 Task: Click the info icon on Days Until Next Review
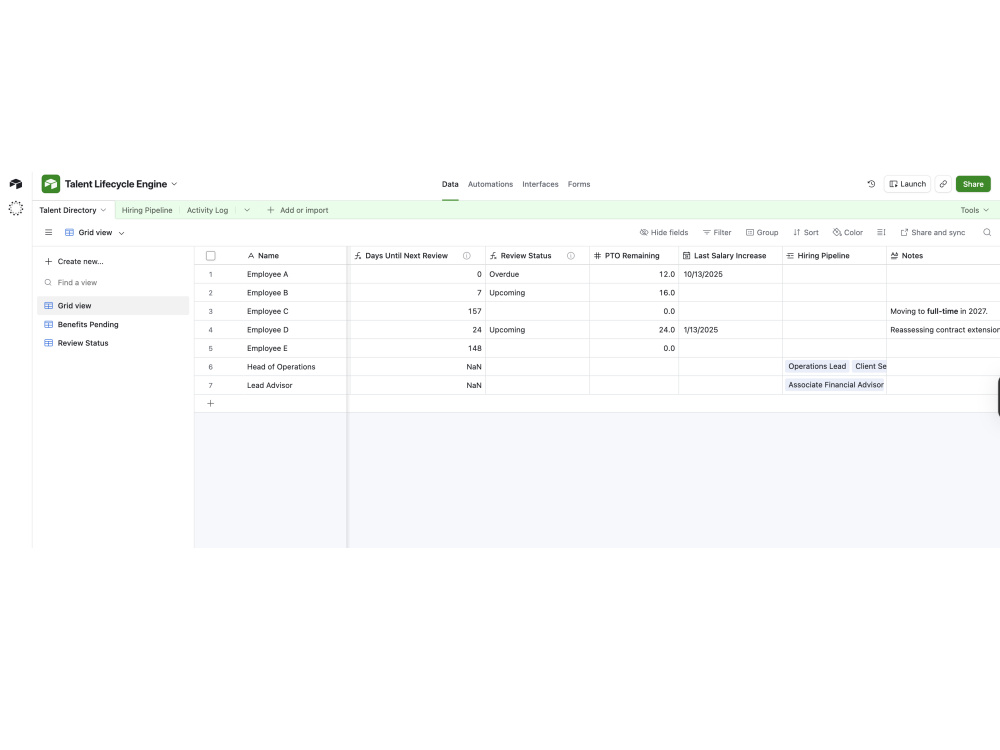tap(466, 256)
